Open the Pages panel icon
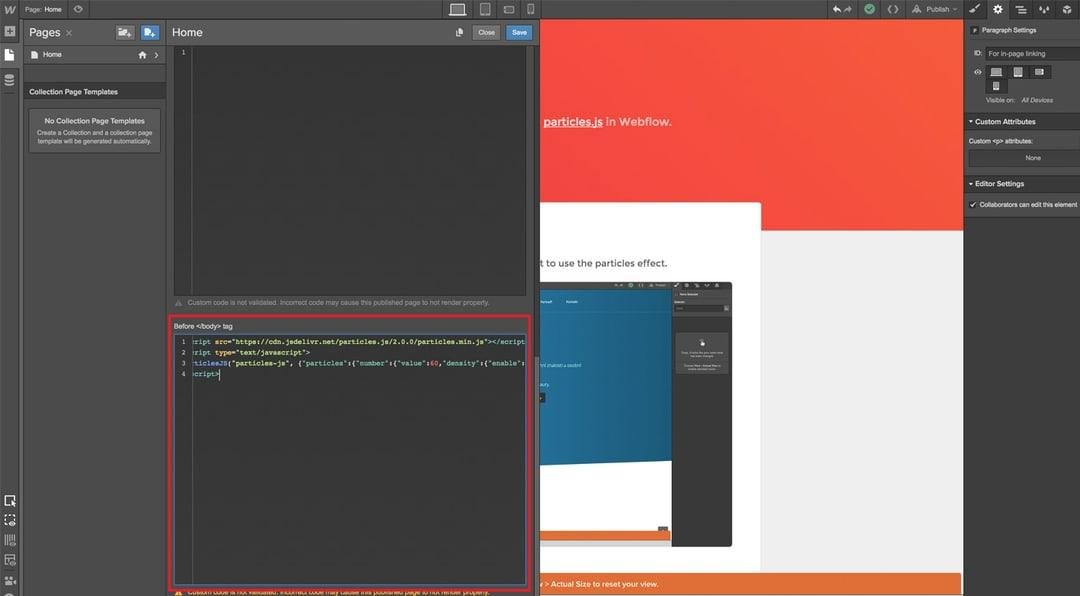Viewport: 1080px width, 596px height. (10, 55)
